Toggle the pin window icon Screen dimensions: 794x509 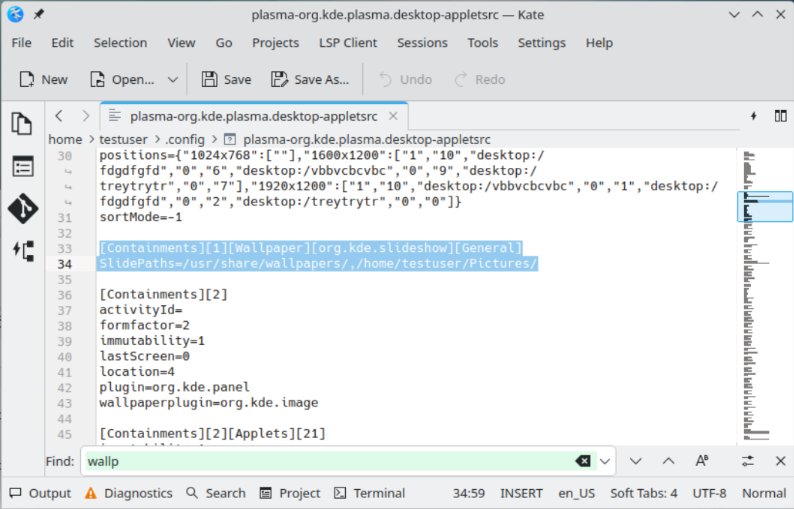point(38,14)
